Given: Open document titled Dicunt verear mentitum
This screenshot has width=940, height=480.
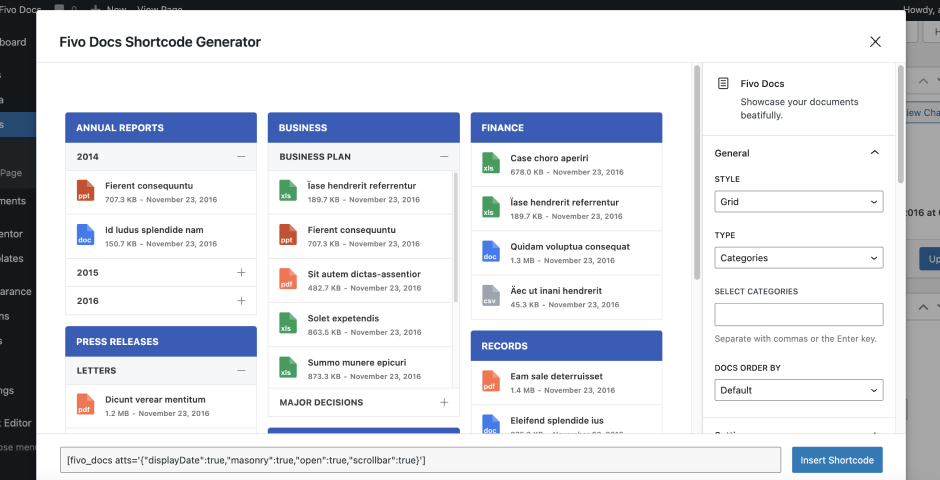Looking at the screenshot, I should (155, 400).
